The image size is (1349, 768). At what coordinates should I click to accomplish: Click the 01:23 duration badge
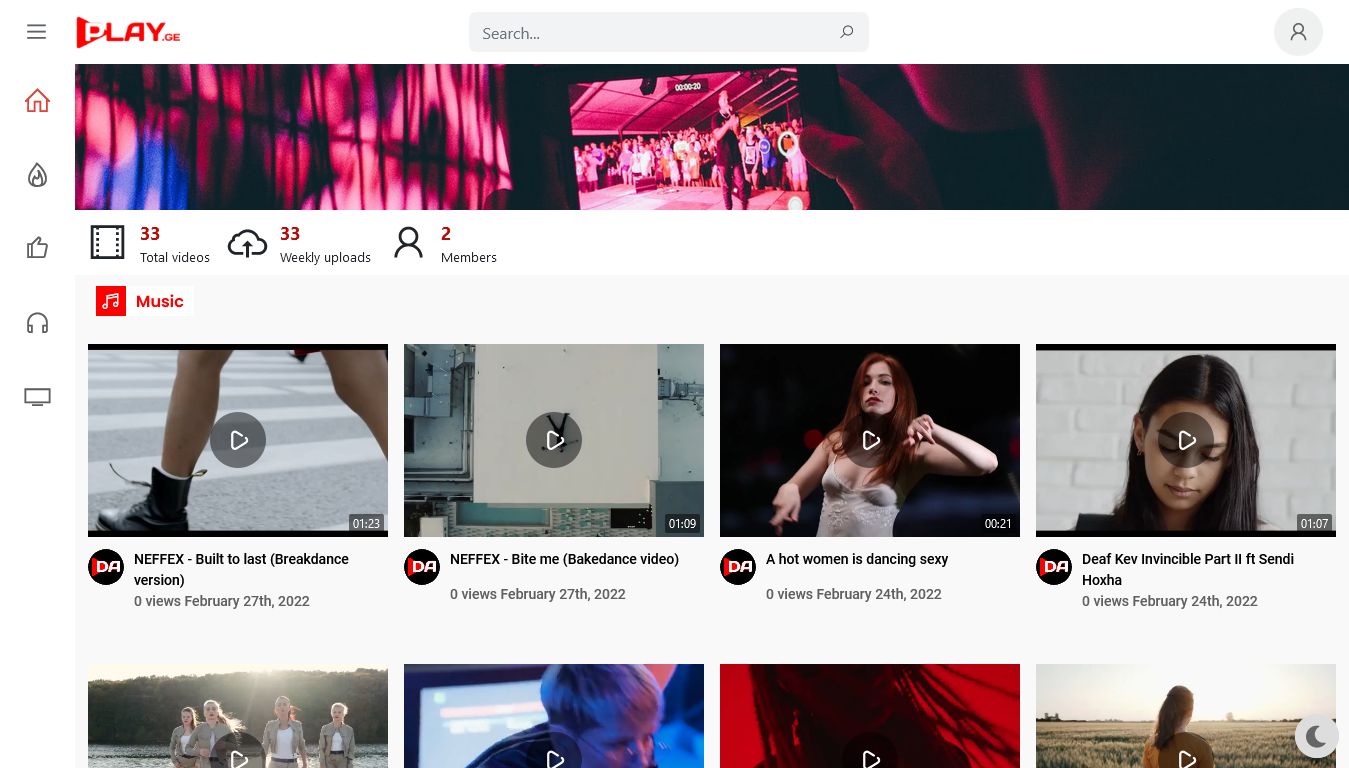coord(366,523)
